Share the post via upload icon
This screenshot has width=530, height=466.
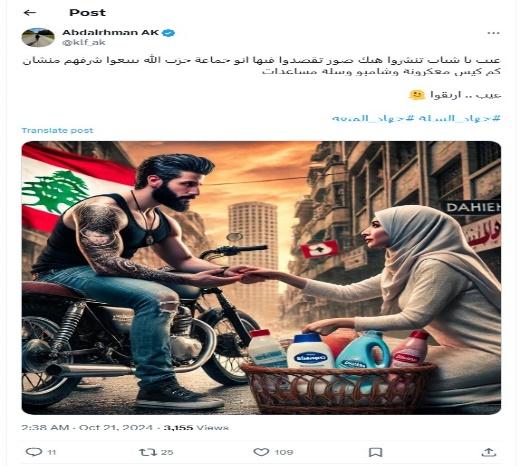(488, 452)
